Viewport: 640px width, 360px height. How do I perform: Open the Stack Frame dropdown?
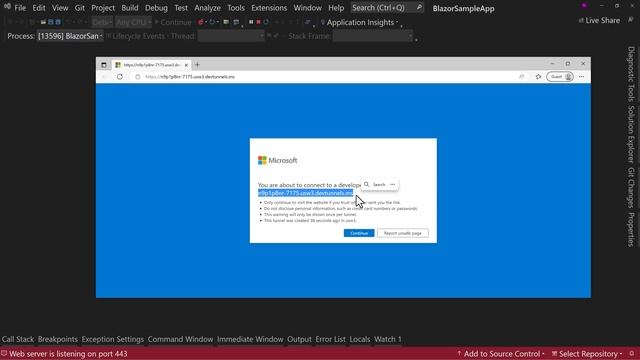click(x=373, y=36)
